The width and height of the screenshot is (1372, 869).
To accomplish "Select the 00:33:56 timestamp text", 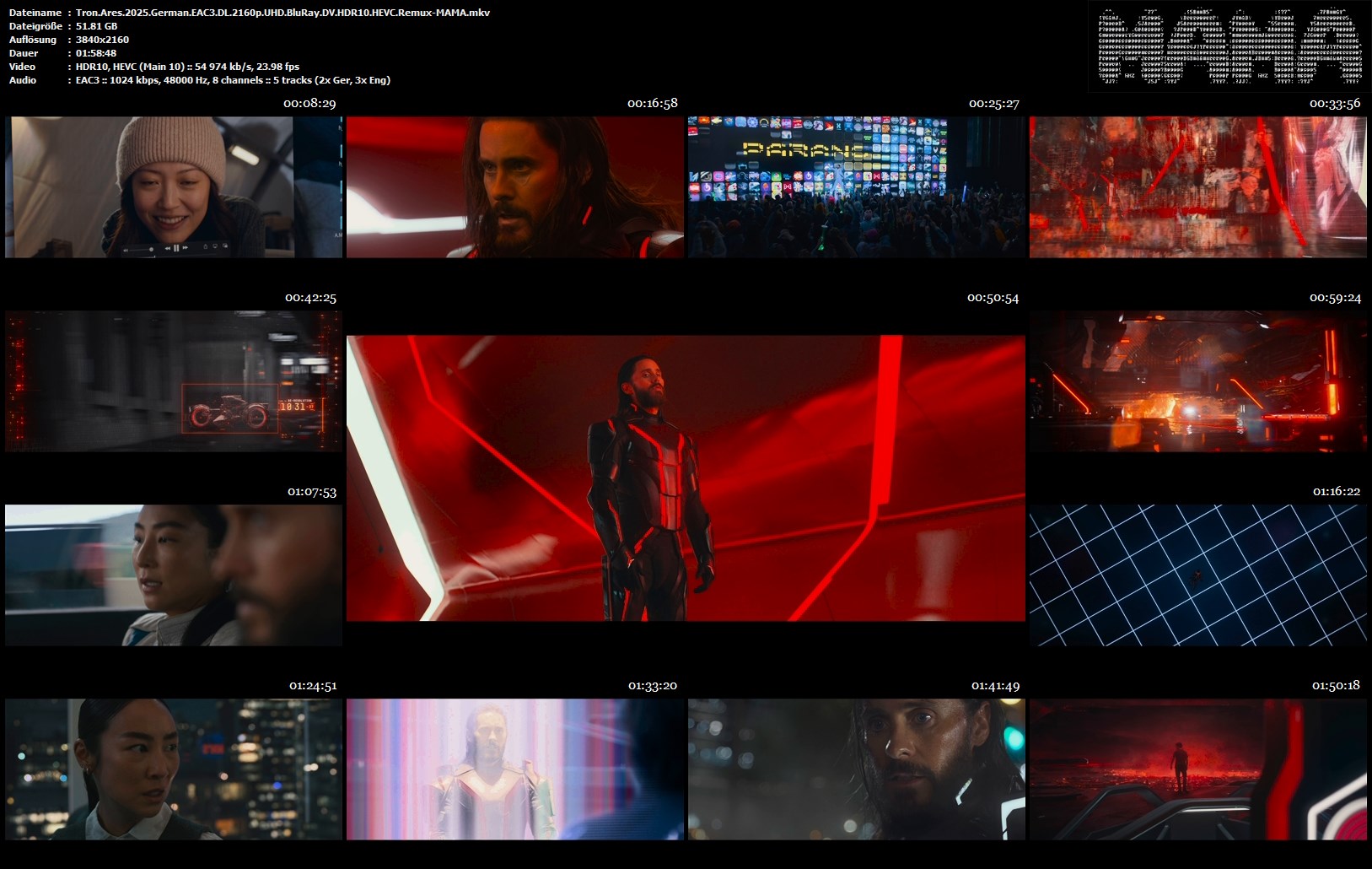I will 1335,104.
